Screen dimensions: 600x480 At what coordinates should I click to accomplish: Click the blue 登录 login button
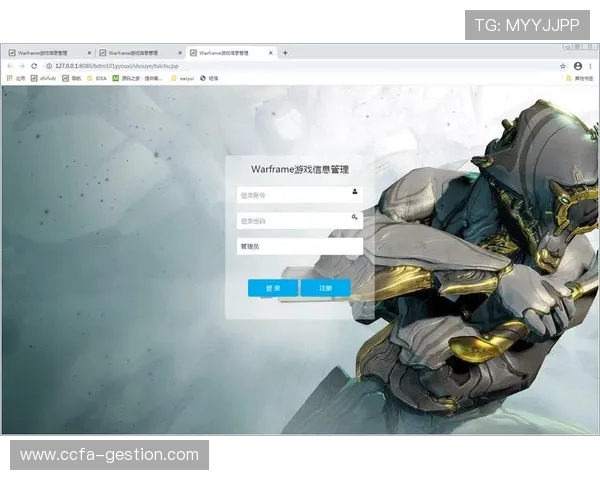coord(273,288)
